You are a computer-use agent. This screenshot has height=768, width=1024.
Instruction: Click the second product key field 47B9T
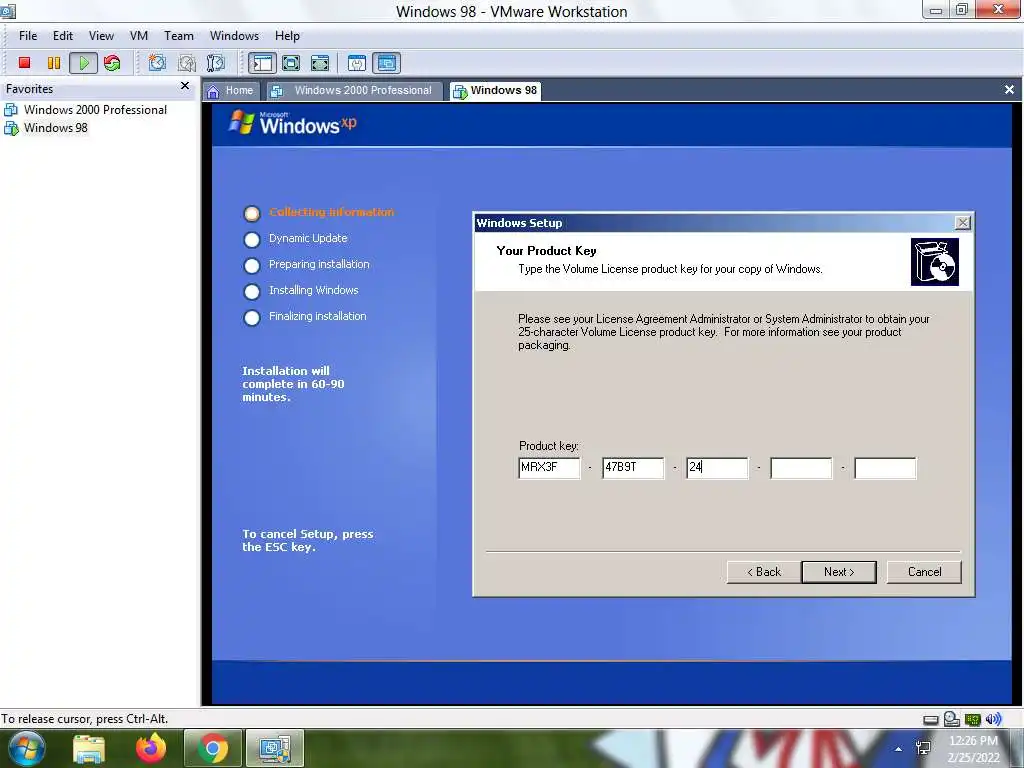point(633,468)
